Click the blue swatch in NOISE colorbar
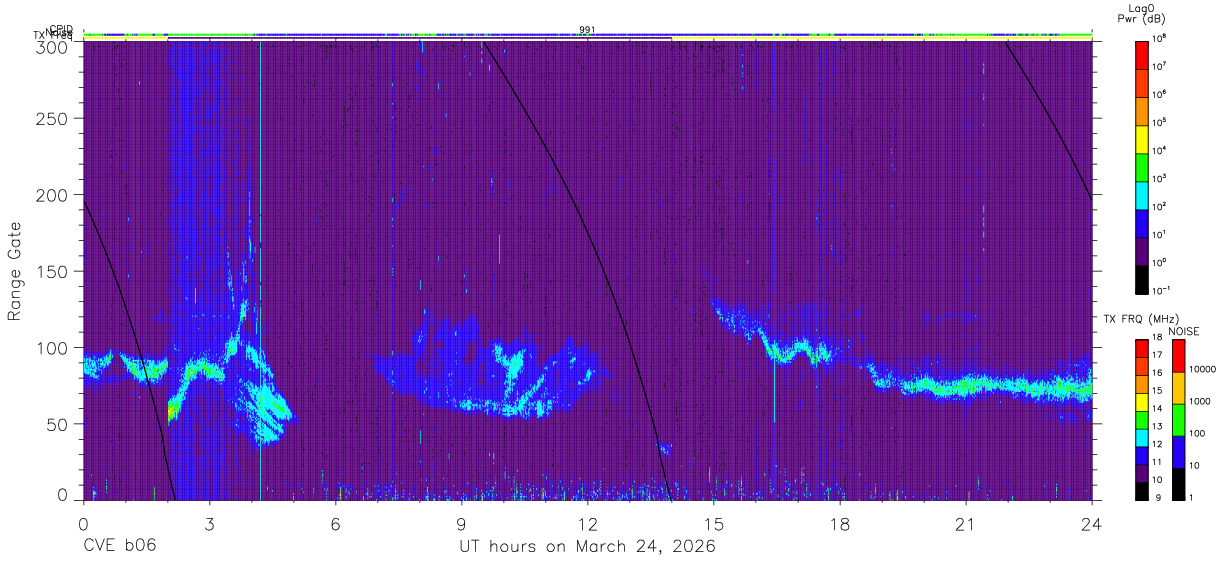The height and width of the screenshot is (567, 1228). [1178, 452]
